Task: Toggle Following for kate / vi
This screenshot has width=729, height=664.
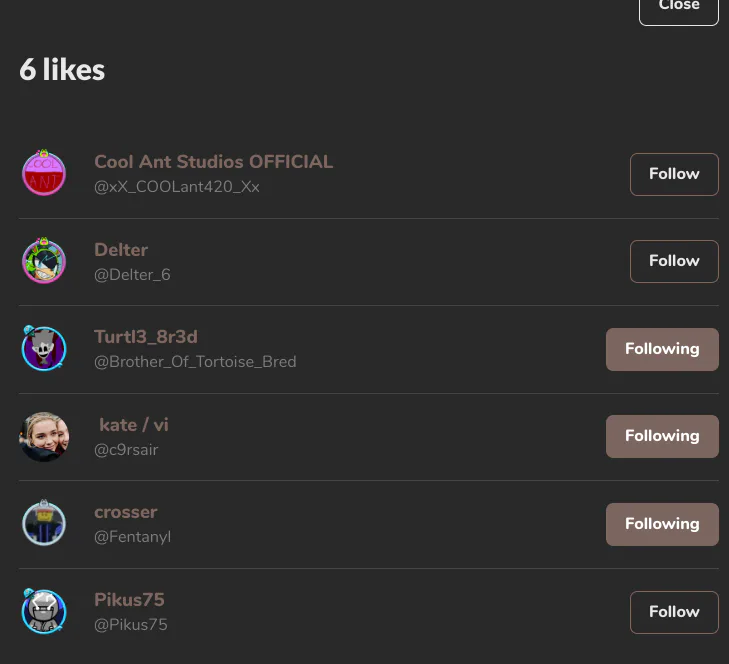Action: pos(662,436)
